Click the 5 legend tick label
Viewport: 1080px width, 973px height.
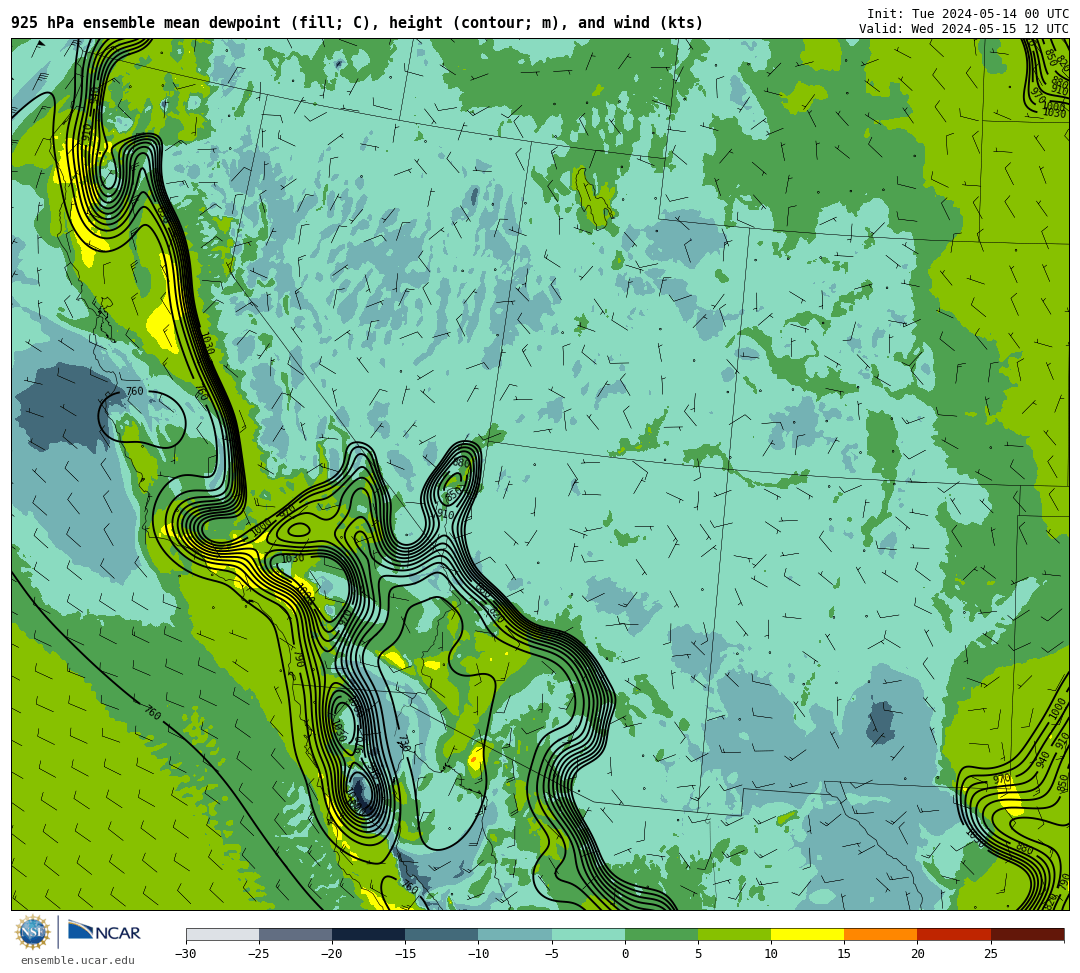[x=698, y=954]
